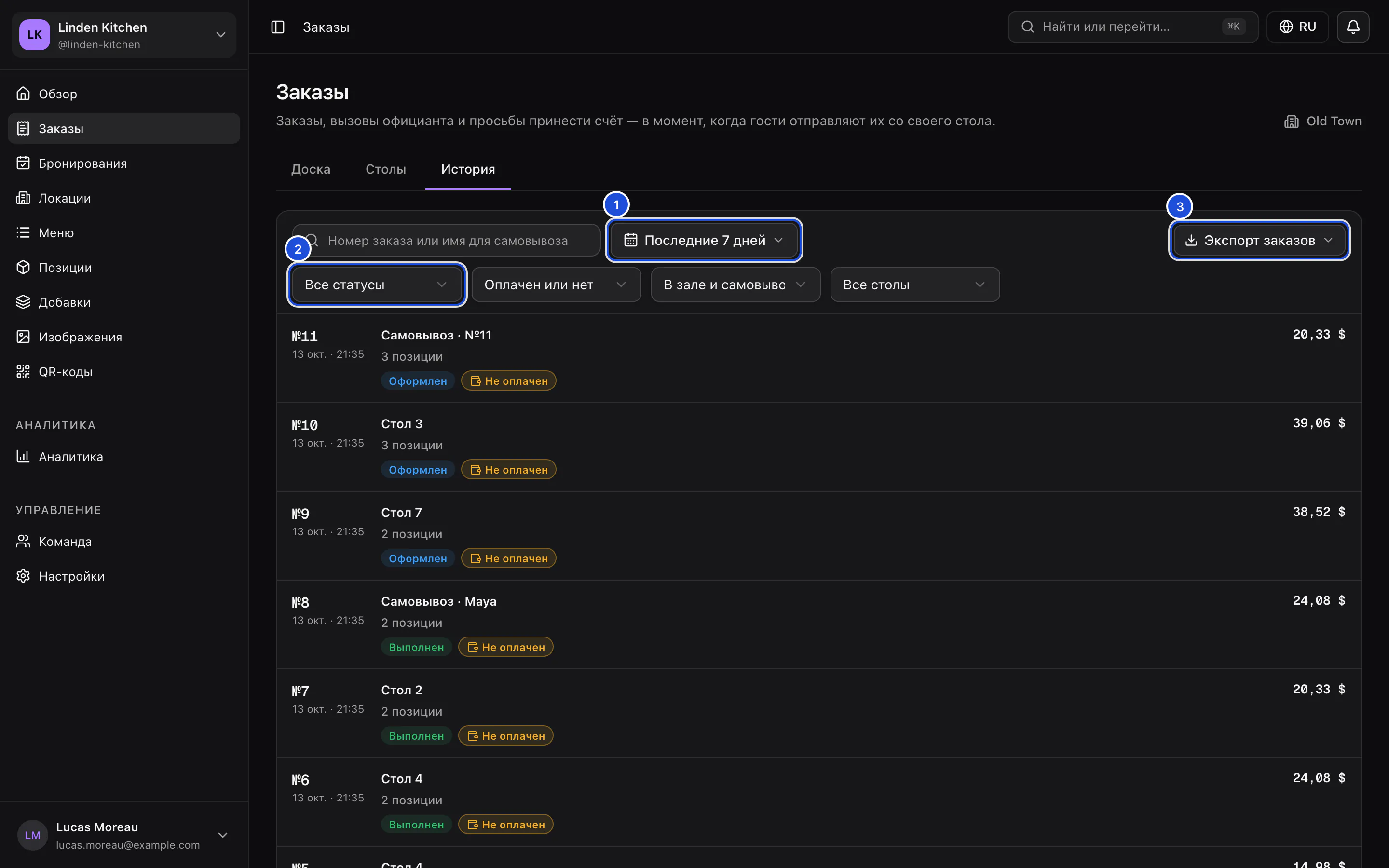Expand Linden Kitchen workspace switcher

(x=123, y=35)
